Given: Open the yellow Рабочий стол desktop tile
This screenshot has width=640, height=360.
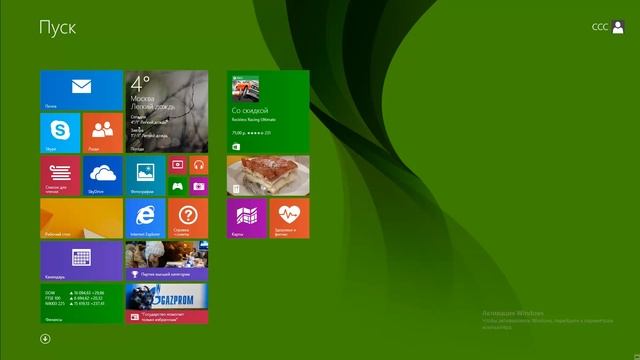Looking at the screenshot, I should point(82,218).
